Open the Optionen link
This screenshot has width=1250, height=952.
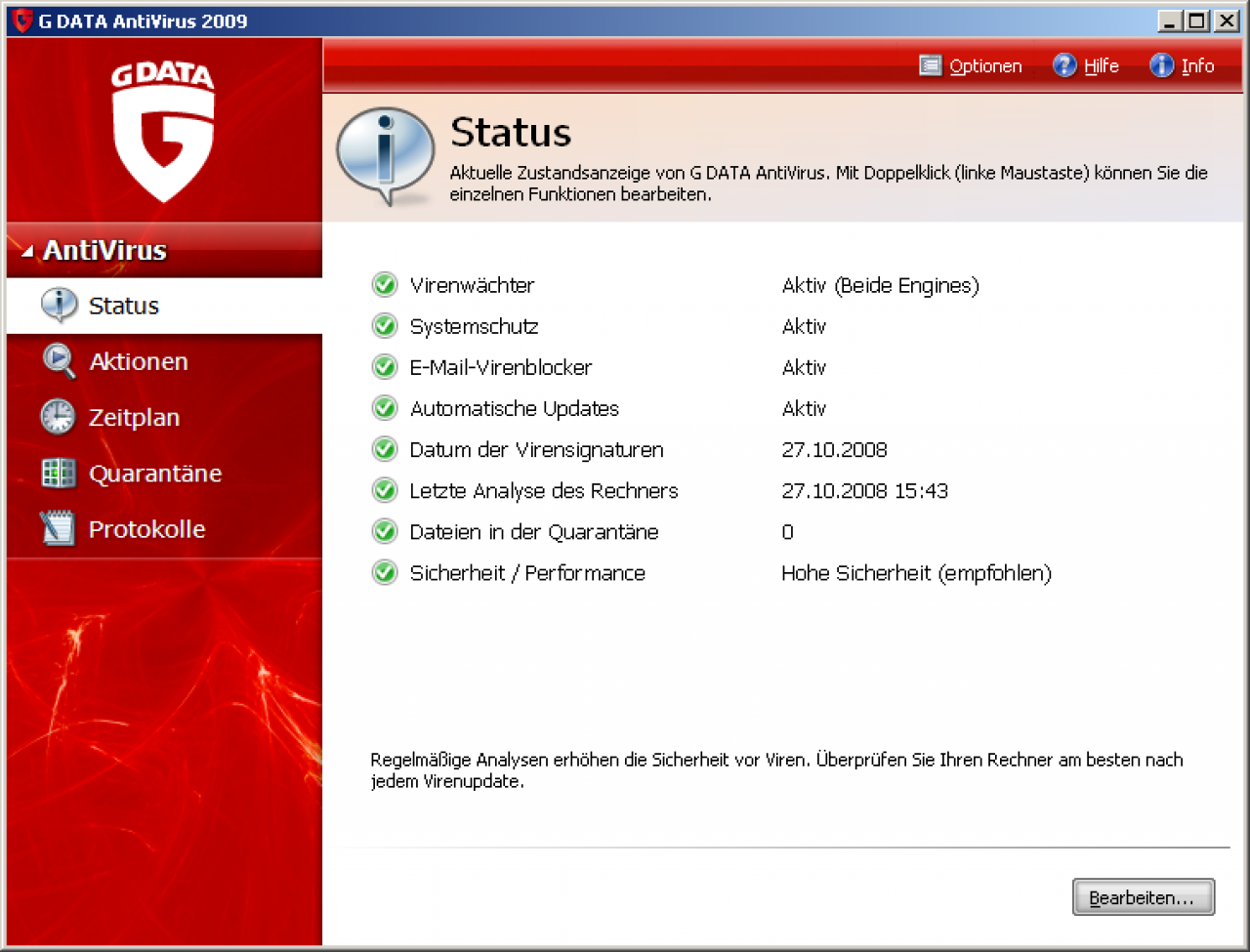[985, 66]
